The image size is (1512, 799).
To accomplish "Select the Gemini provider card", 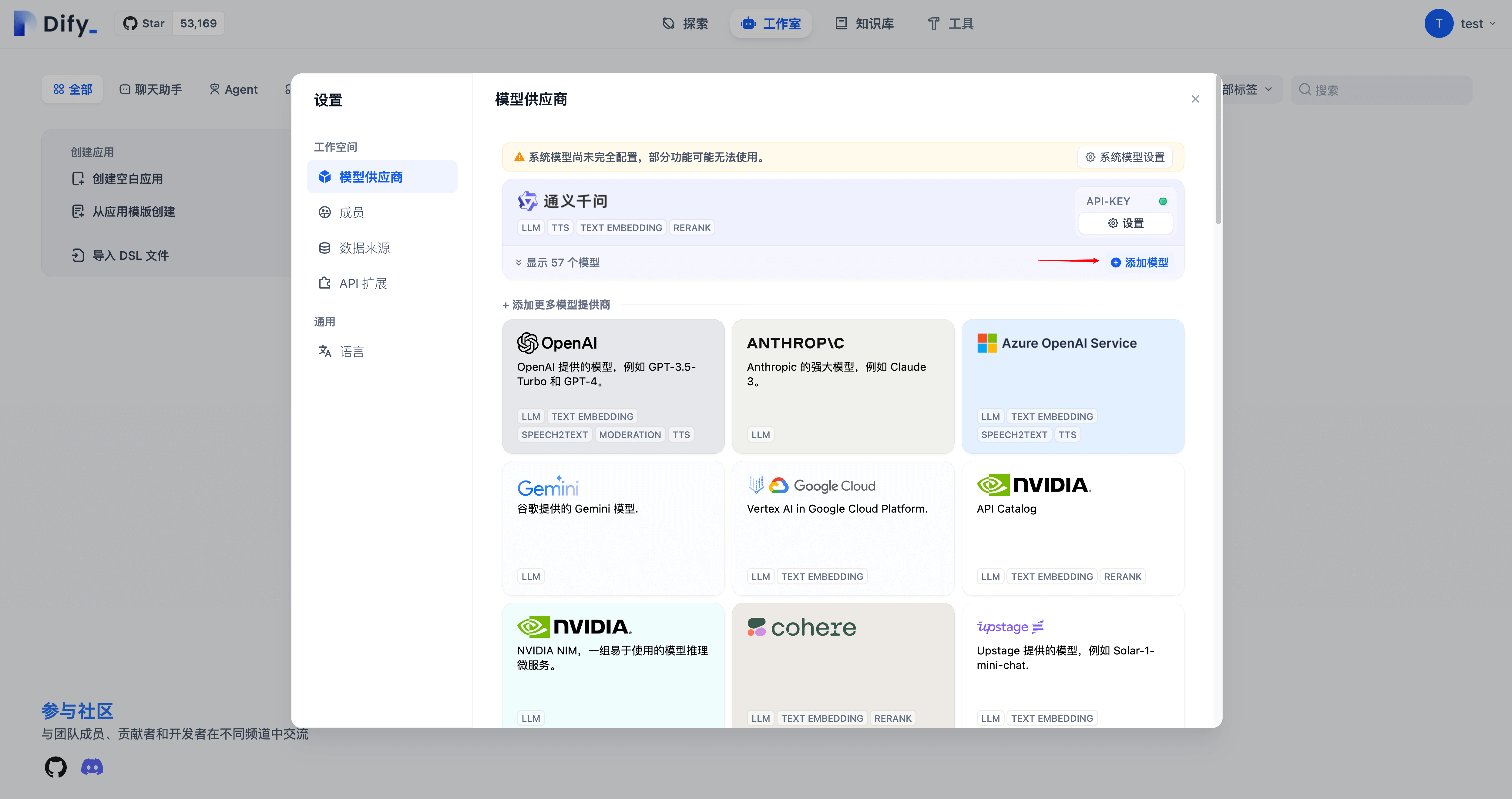I will pos(613,528).
